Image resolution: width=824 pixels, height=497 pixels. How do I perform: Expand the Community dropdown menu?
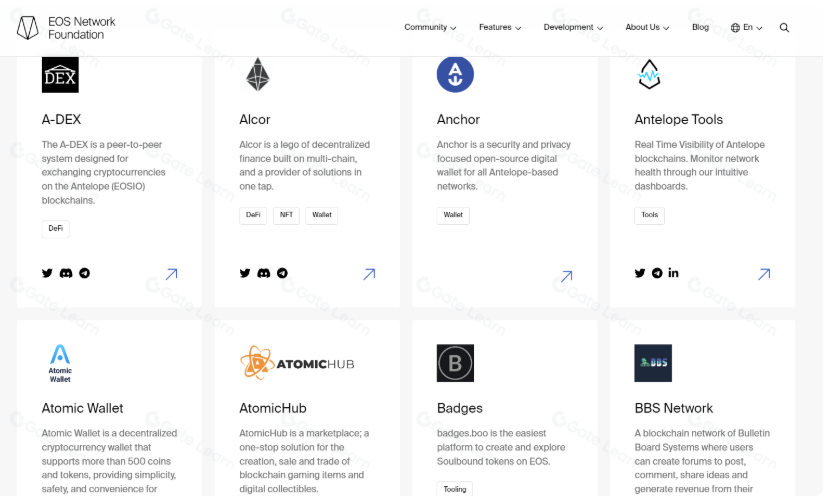pos(430,28)
